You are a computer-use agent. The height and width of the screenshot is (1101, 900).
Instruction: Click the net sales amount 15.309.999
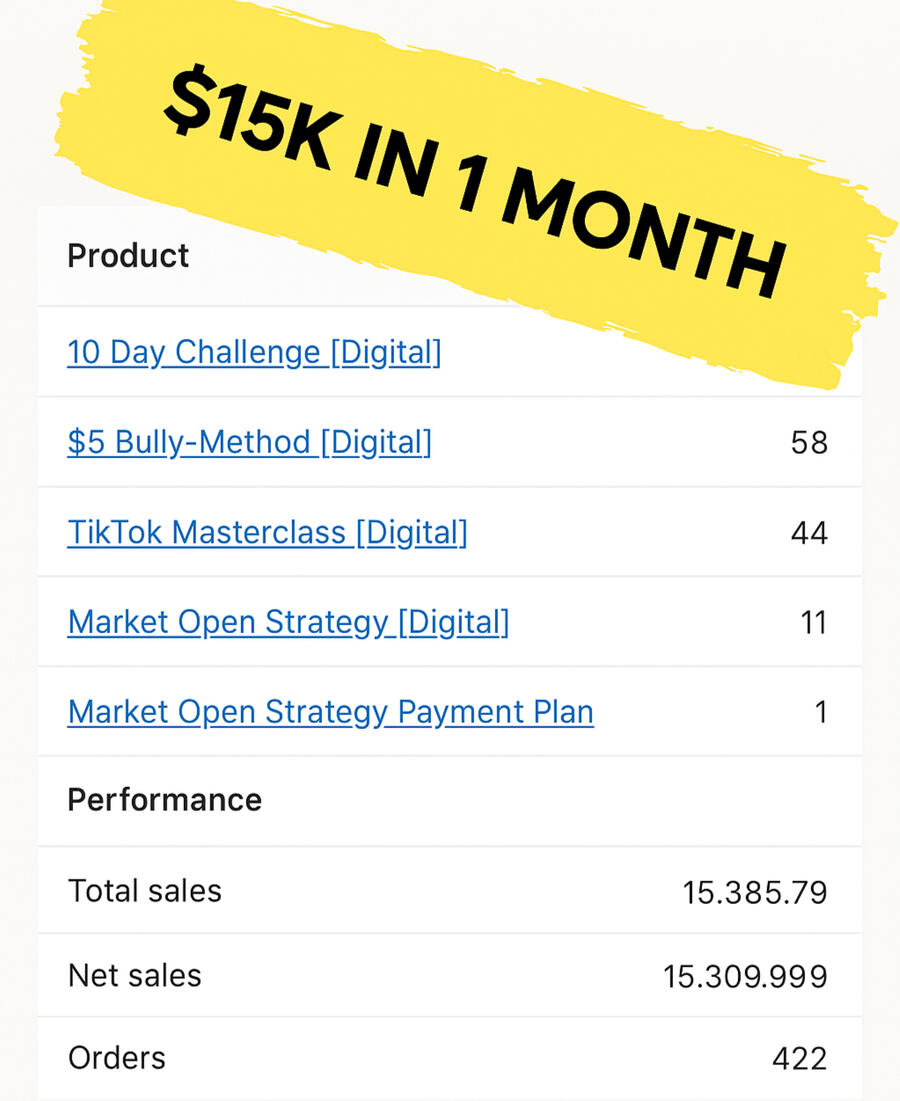pos(746,977)
